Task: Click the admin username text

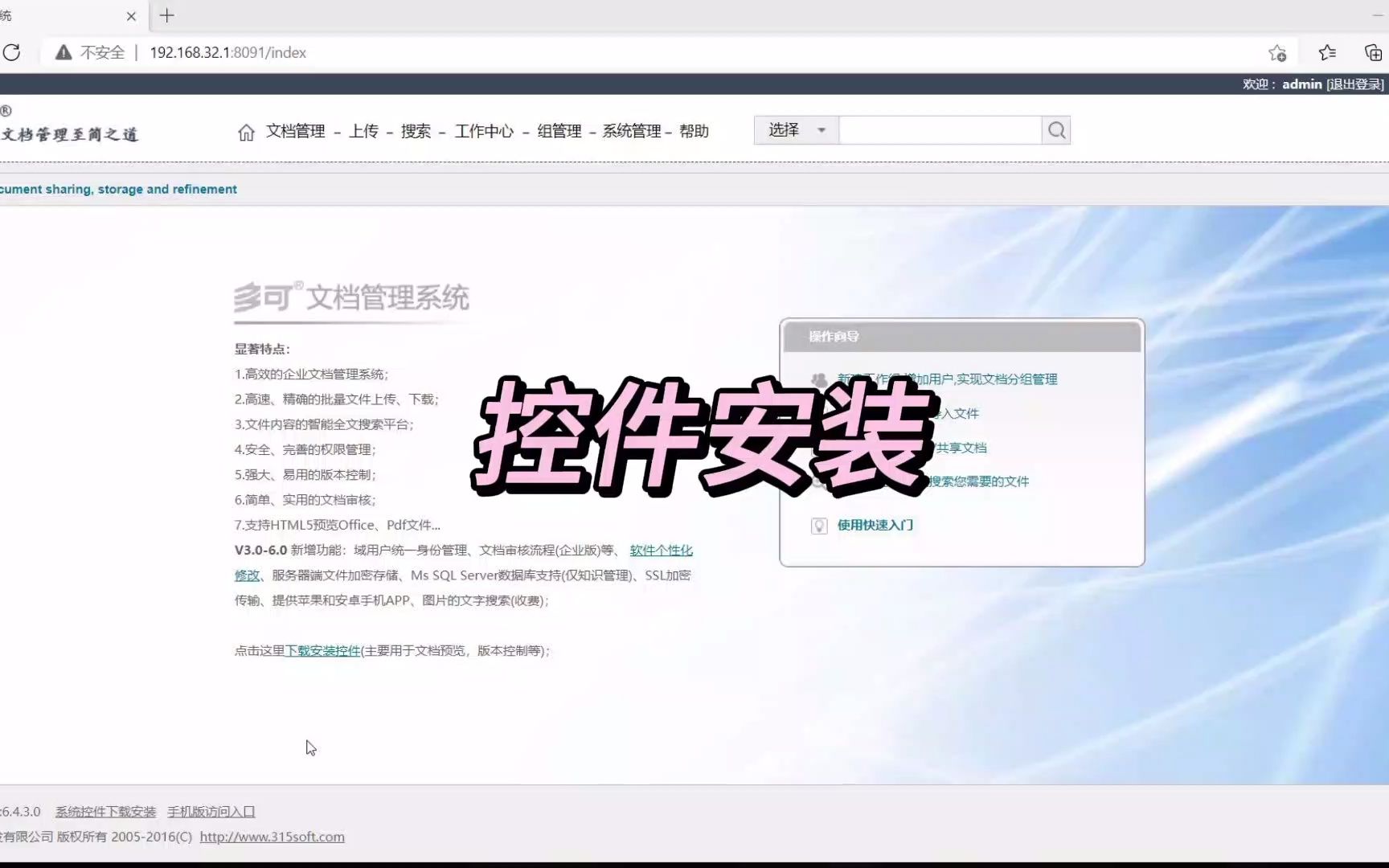Action: tap(1302, 84)
